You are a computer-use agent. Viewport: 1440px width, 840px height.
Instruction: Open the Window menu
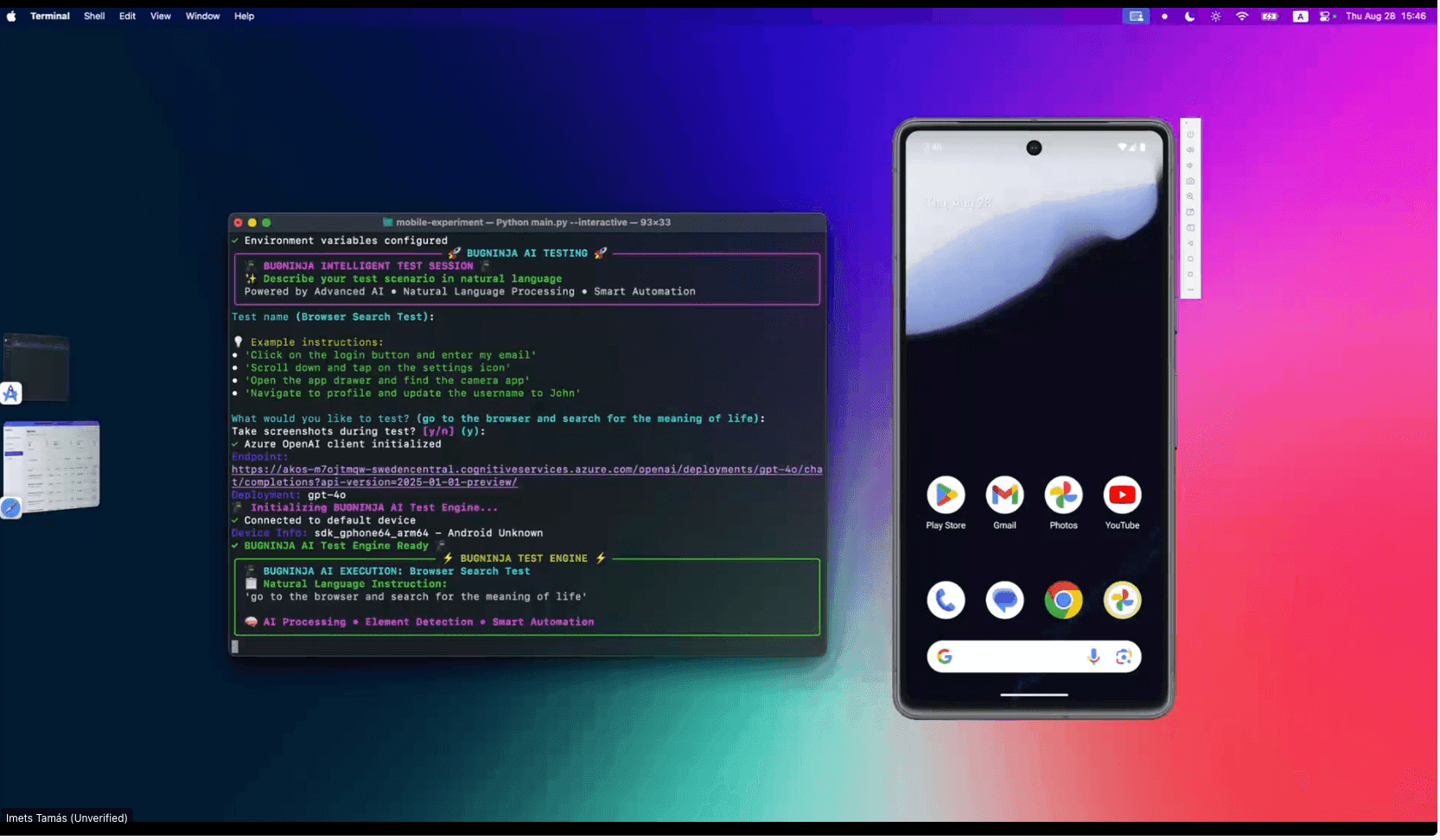click(x=203, y=16)
